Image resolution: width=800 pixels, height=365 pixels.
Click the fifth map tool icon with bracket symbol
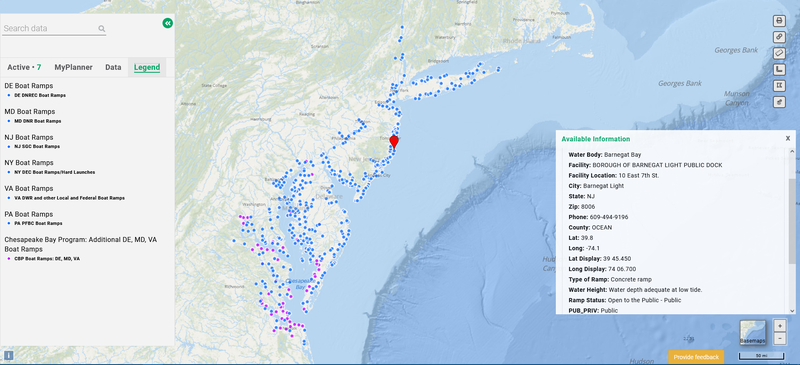click(779, 85)
